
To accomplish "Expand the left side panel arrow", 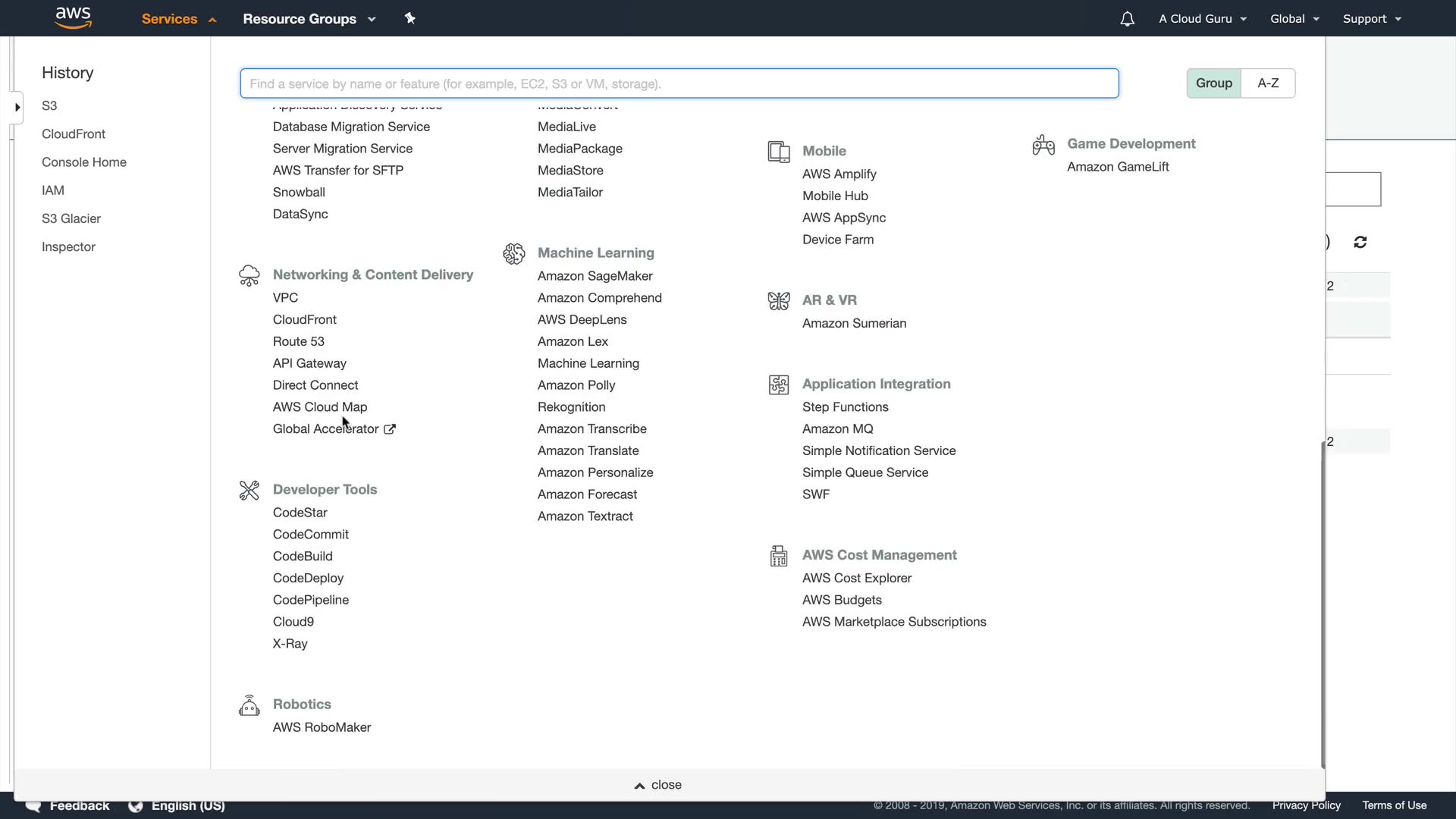I will [17, 107].
